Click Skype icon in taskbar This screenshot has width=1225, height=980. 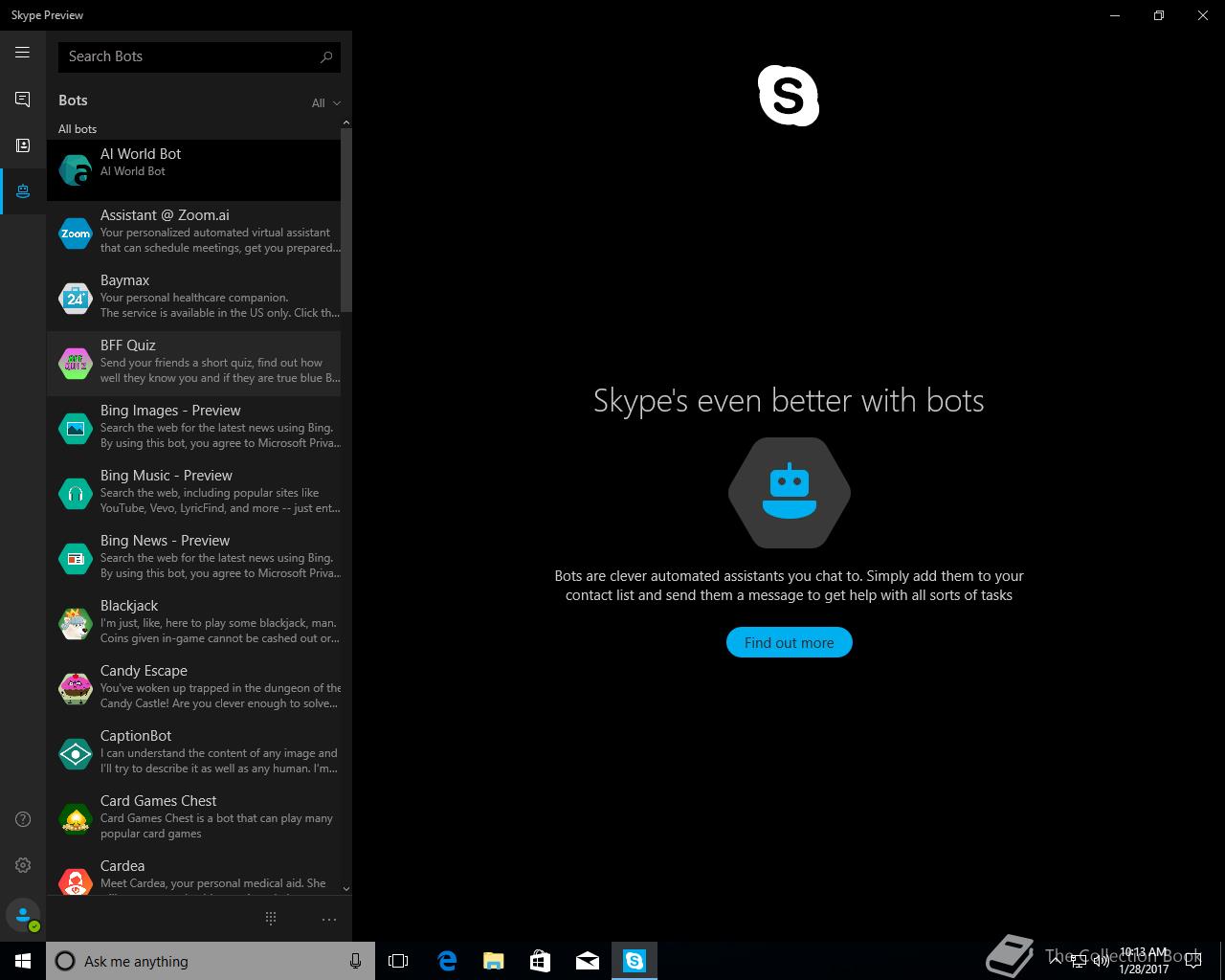(x=635, y=961)
